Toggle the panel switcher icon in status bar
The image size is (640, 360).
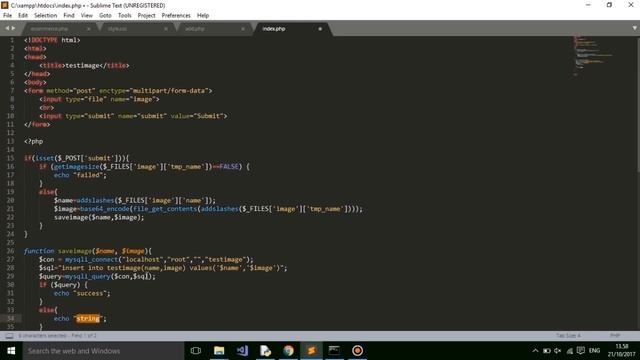9,336
